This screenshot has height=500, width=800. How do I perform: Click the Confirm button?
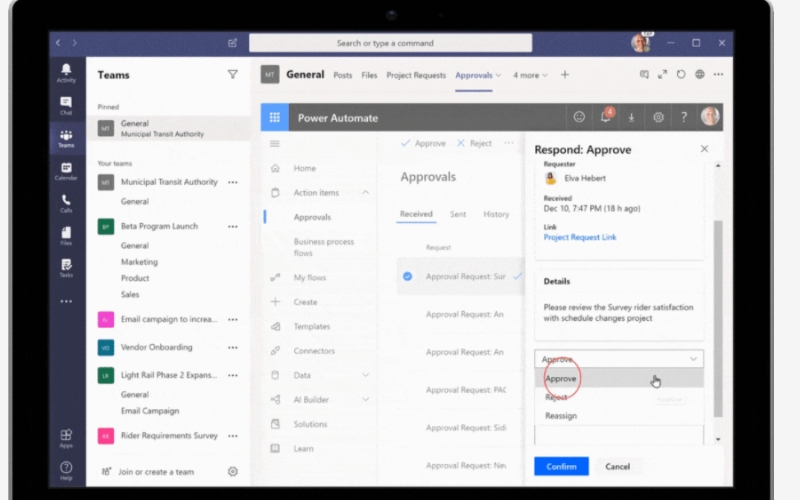[561, 466]
